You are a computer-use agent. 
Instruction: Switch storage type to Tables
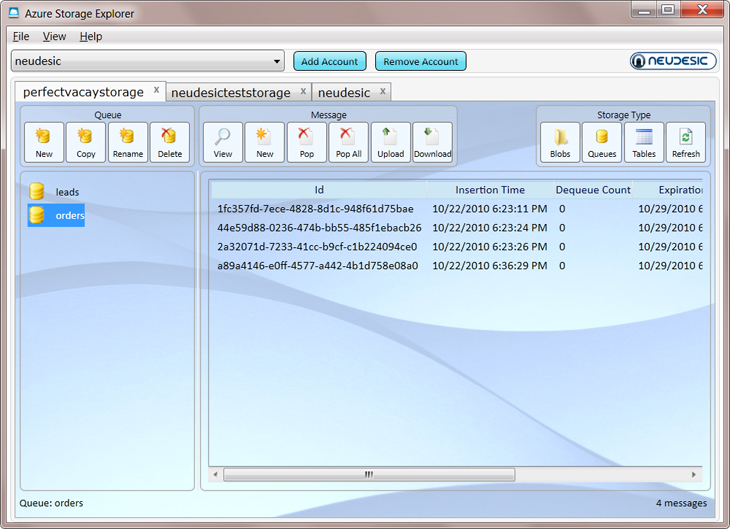click(643, 142)
